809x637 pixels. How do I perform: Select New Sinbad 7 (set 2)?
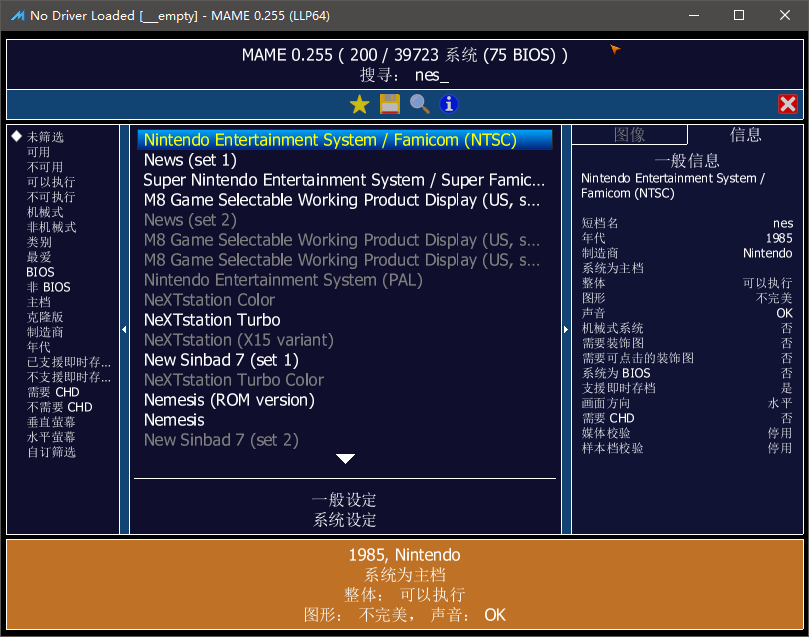tap(345, 440)
